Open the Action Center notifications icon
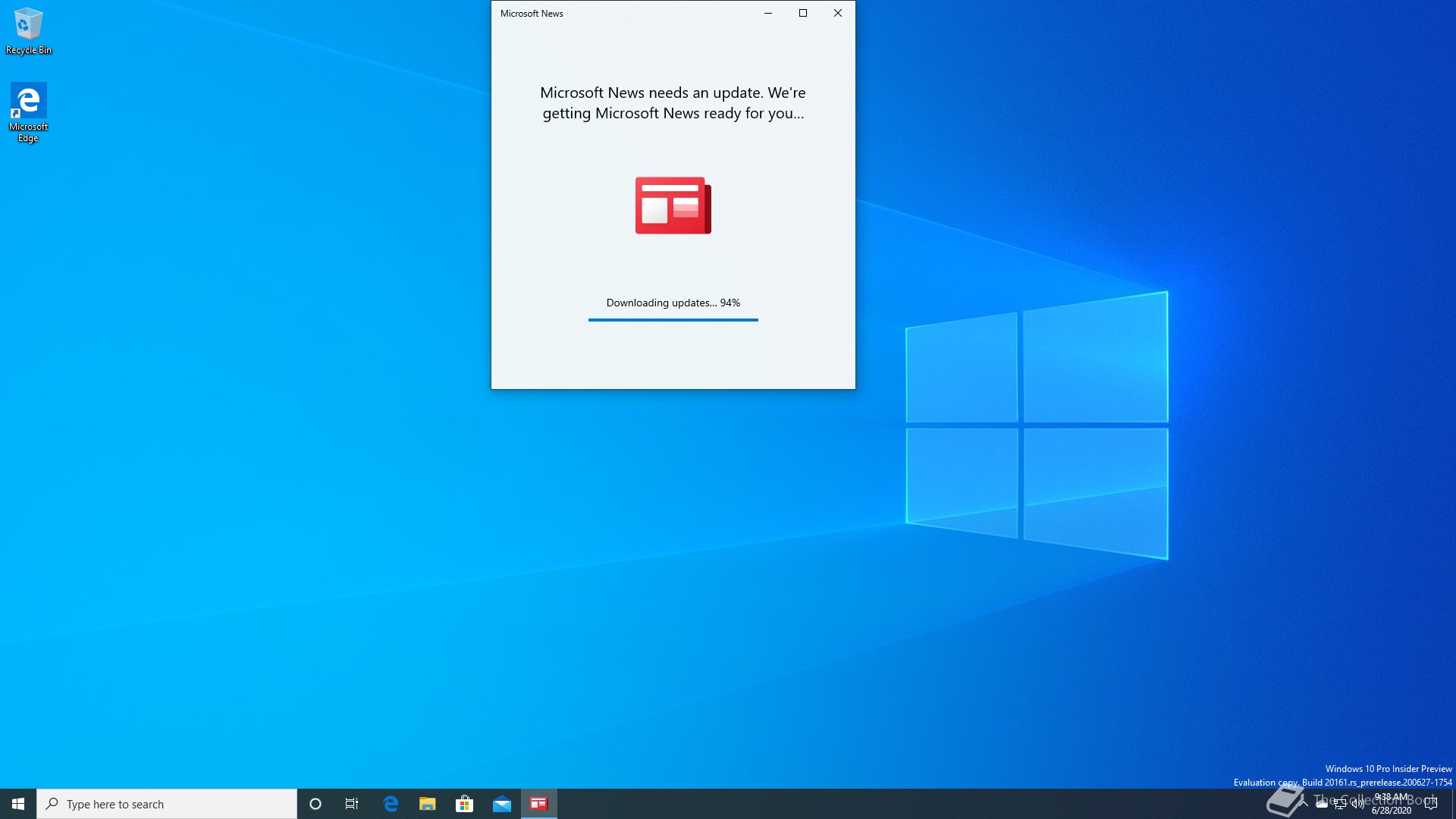1456x819 pixels. [x=1431, y=804]
